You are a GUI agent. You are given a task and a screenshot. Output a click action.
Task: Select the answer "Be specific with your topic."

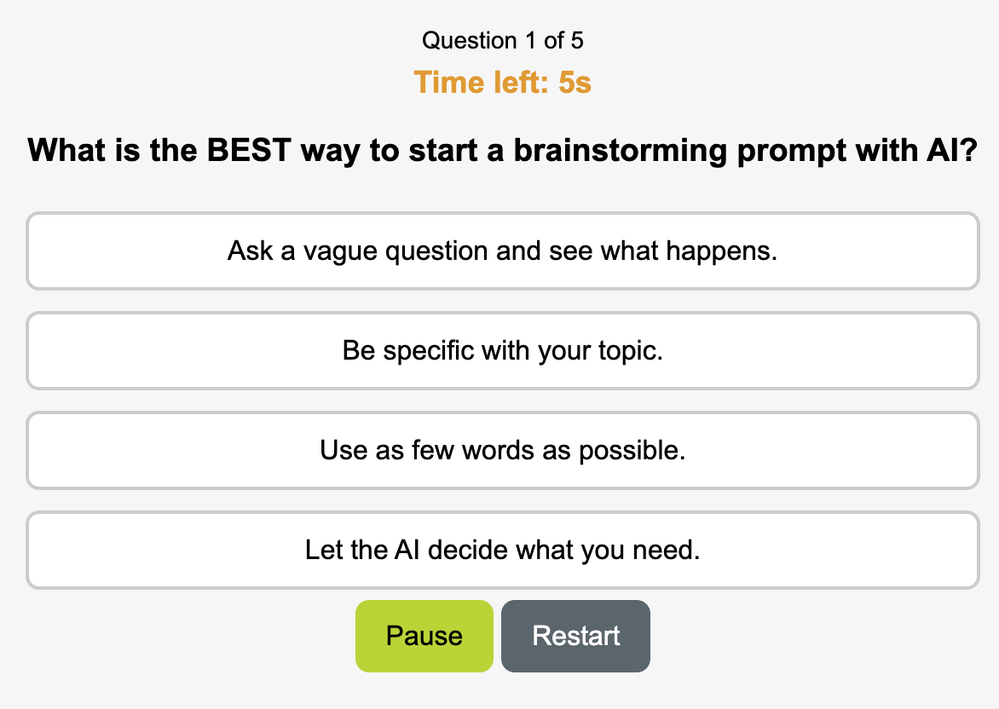click(x=502, y=351)
